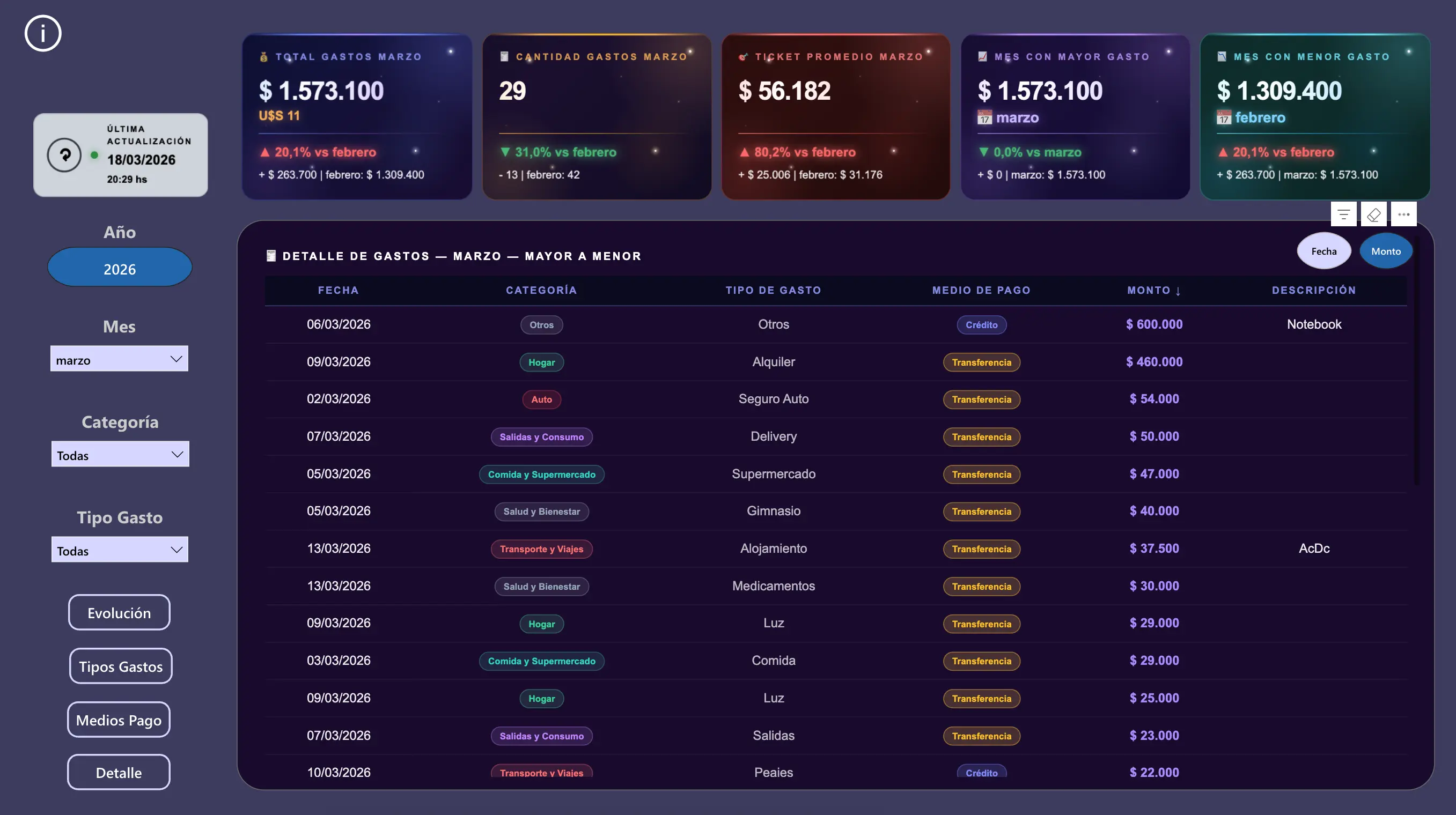
Task: Click the info icon at top left
Action: pyautogui.click(x=43, y=33)
